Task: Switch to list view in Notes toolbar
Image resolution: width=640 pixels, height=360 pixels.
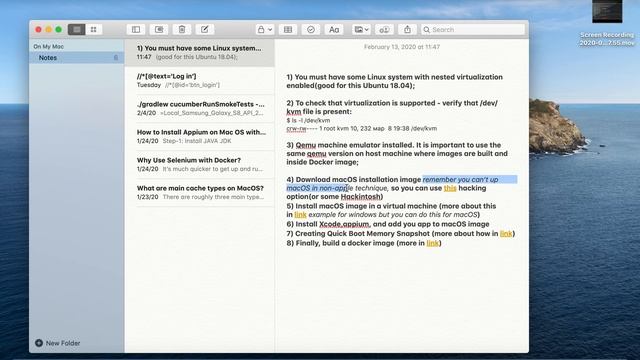Action: (76, 29)
